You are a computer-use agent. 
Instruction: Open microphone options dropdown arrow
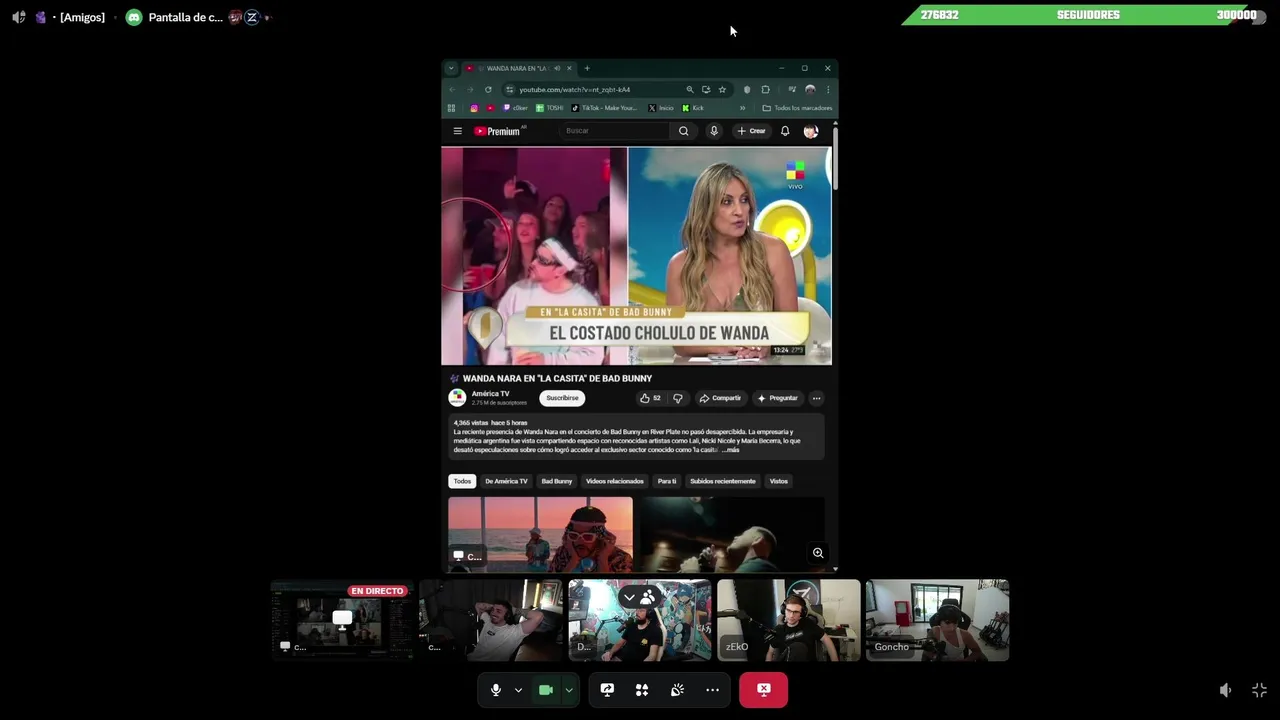tap(518, 690)
